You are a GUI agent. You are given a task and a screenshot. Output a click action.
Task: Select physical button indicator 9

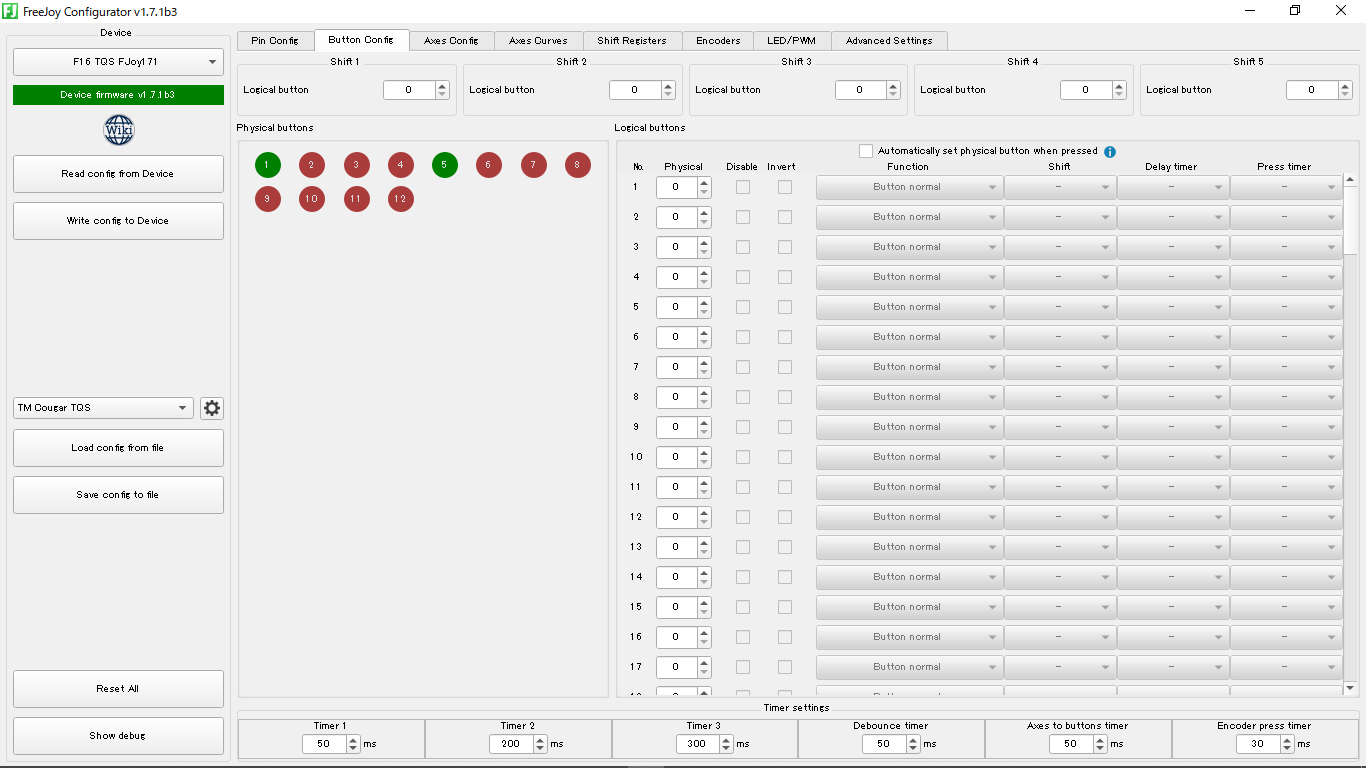(x=267, y=198)
